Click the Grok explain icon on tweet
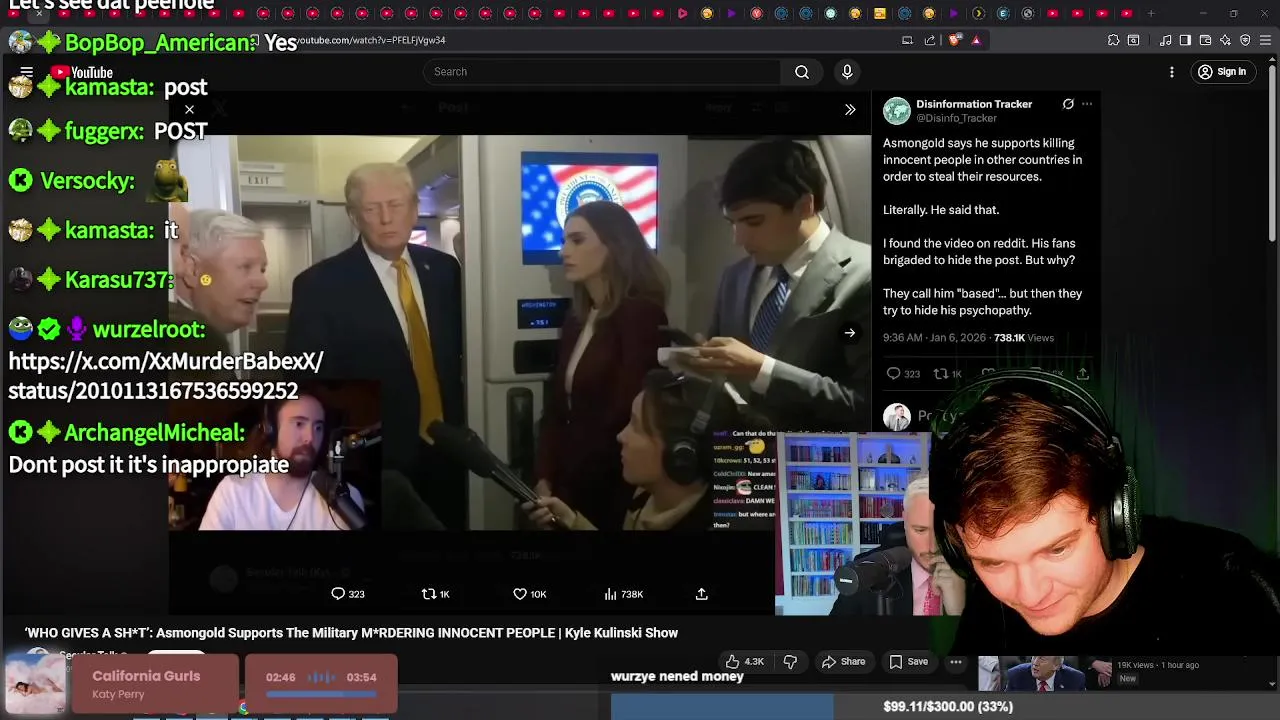 1068,104
